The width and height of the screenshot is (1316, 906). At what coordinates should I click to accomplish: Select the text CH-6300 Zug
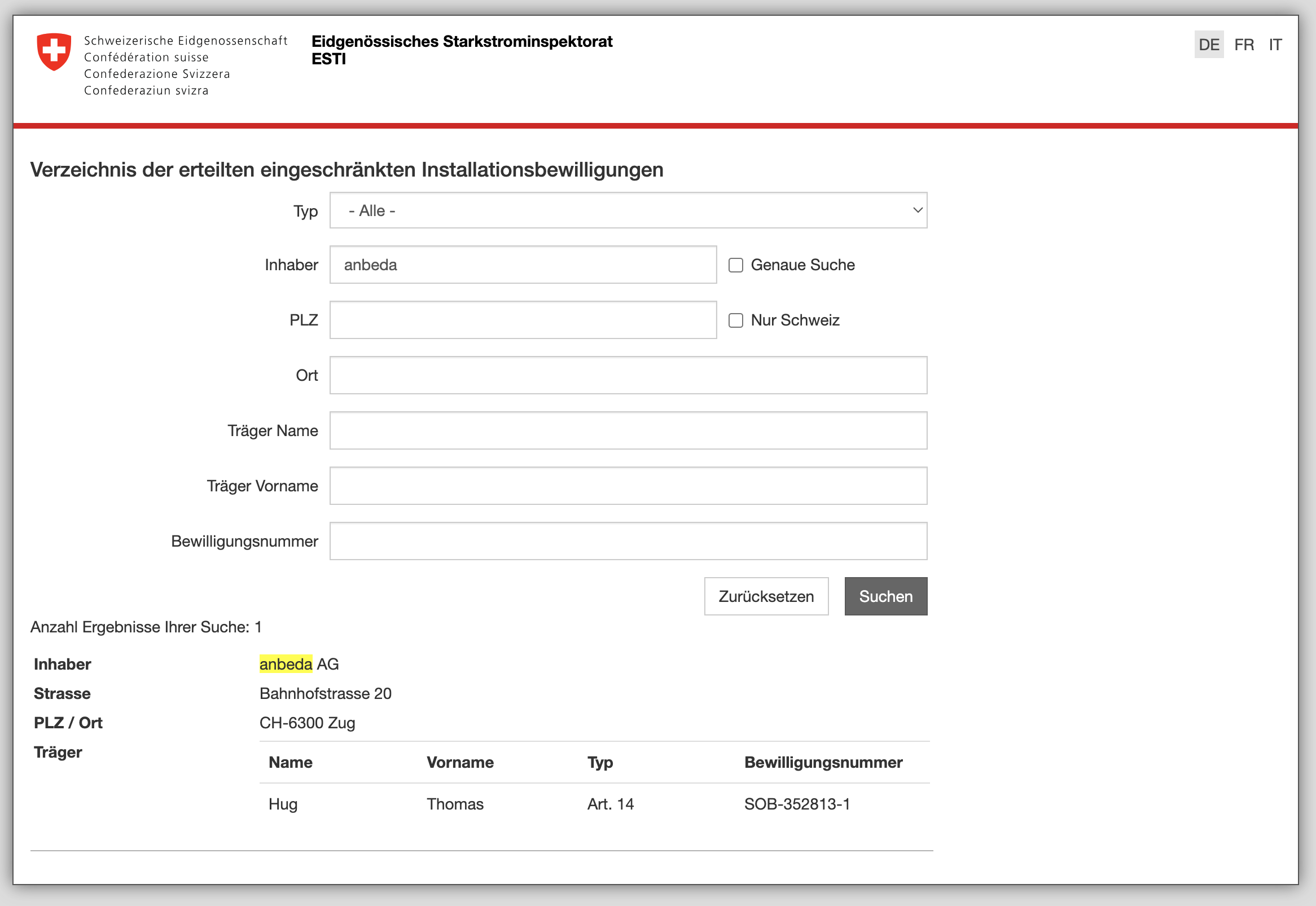click(307, 723)
